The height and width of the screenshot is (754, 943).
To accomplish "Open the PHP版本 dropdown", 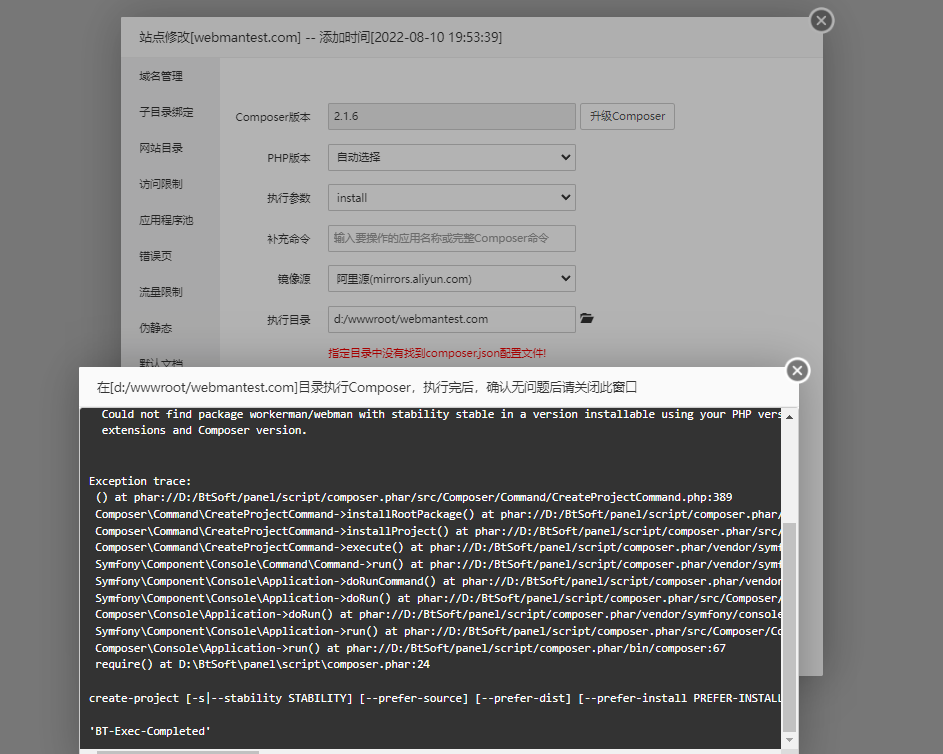I will click(x=452, y=157).
